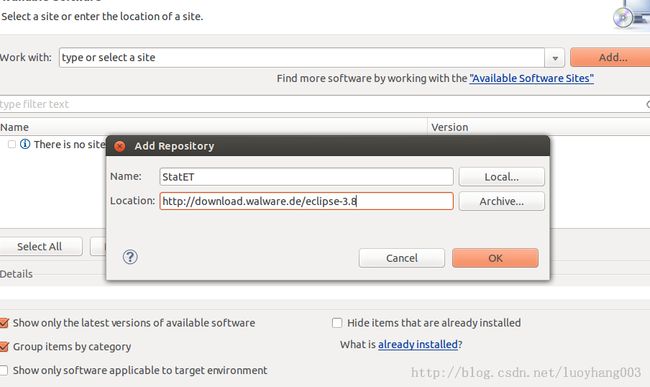Toggle 'Show only the latest versions' checkbox

coord(4,323)
